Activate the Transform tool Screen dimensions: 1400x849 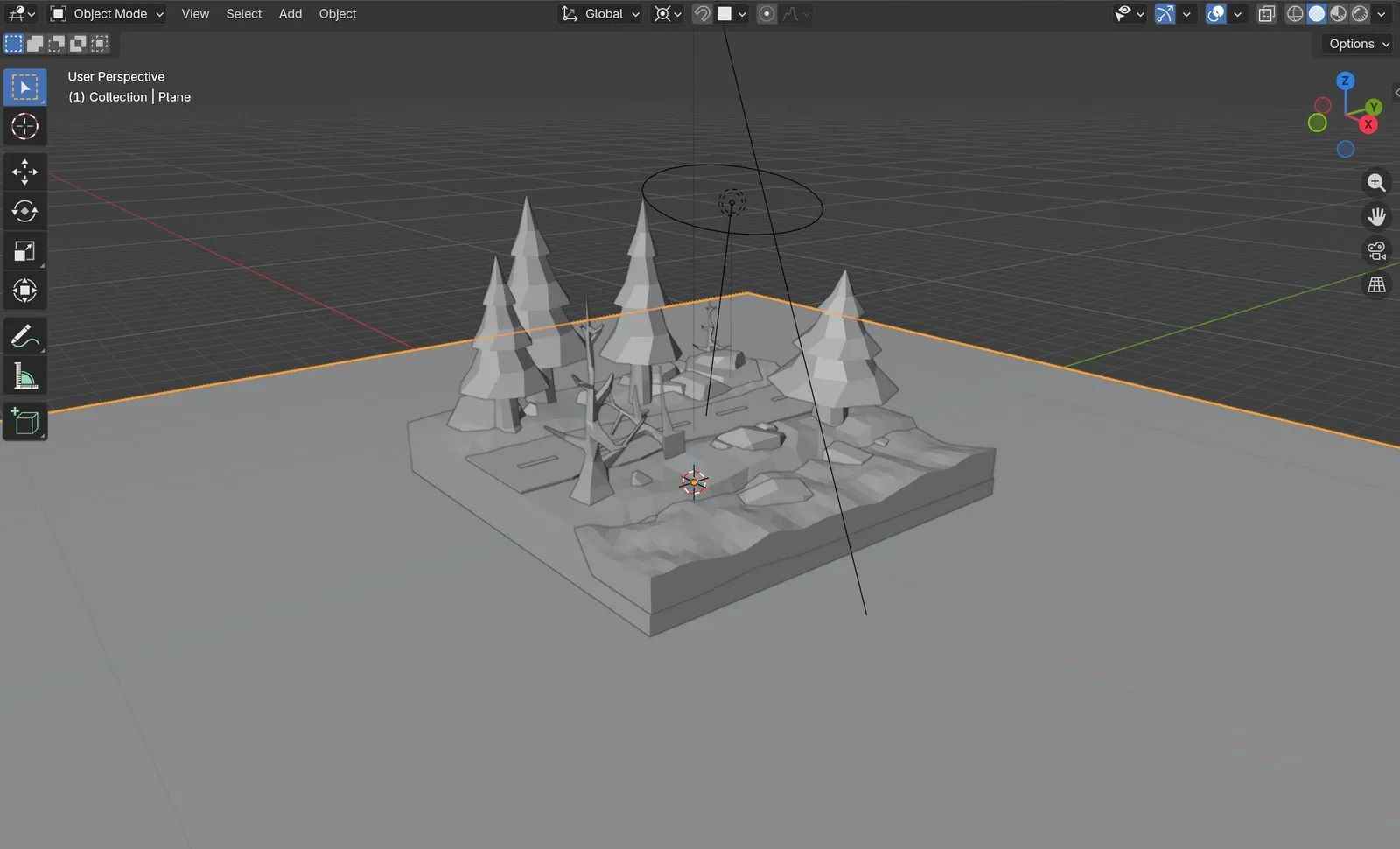tap(24, 291)
